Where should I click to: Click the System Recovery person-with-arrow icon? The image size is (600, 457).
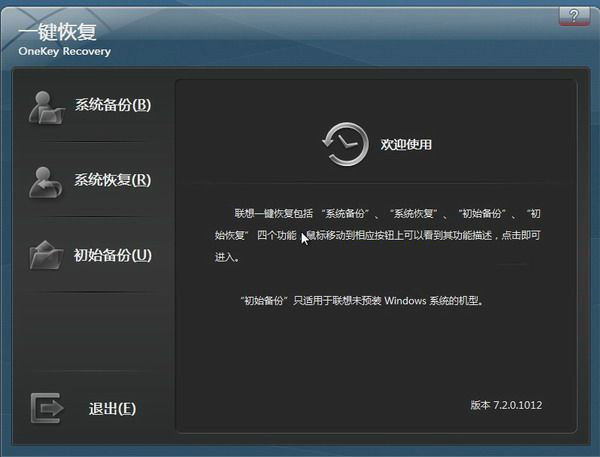(46, 183)
